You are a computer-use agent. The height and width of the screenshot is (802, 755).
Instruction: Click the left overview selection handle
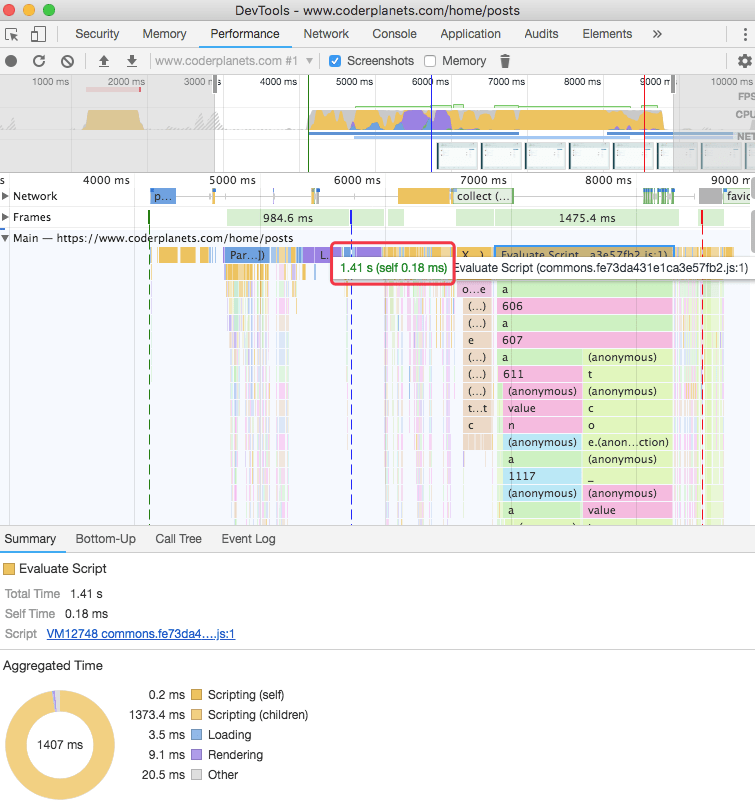coord(215,84)
